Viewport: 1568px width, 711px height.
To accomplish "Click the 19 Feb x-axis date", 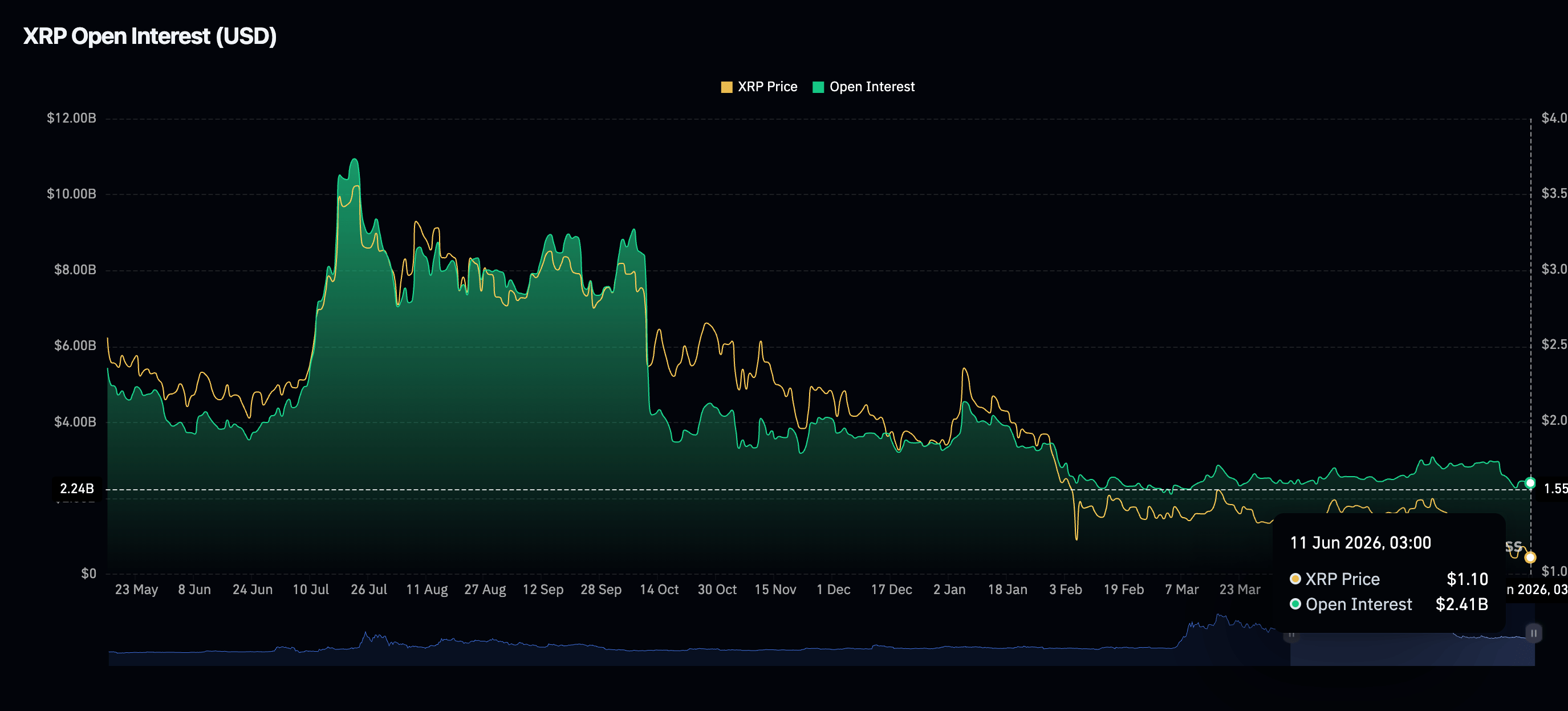I will click(x=1124, y=589).
